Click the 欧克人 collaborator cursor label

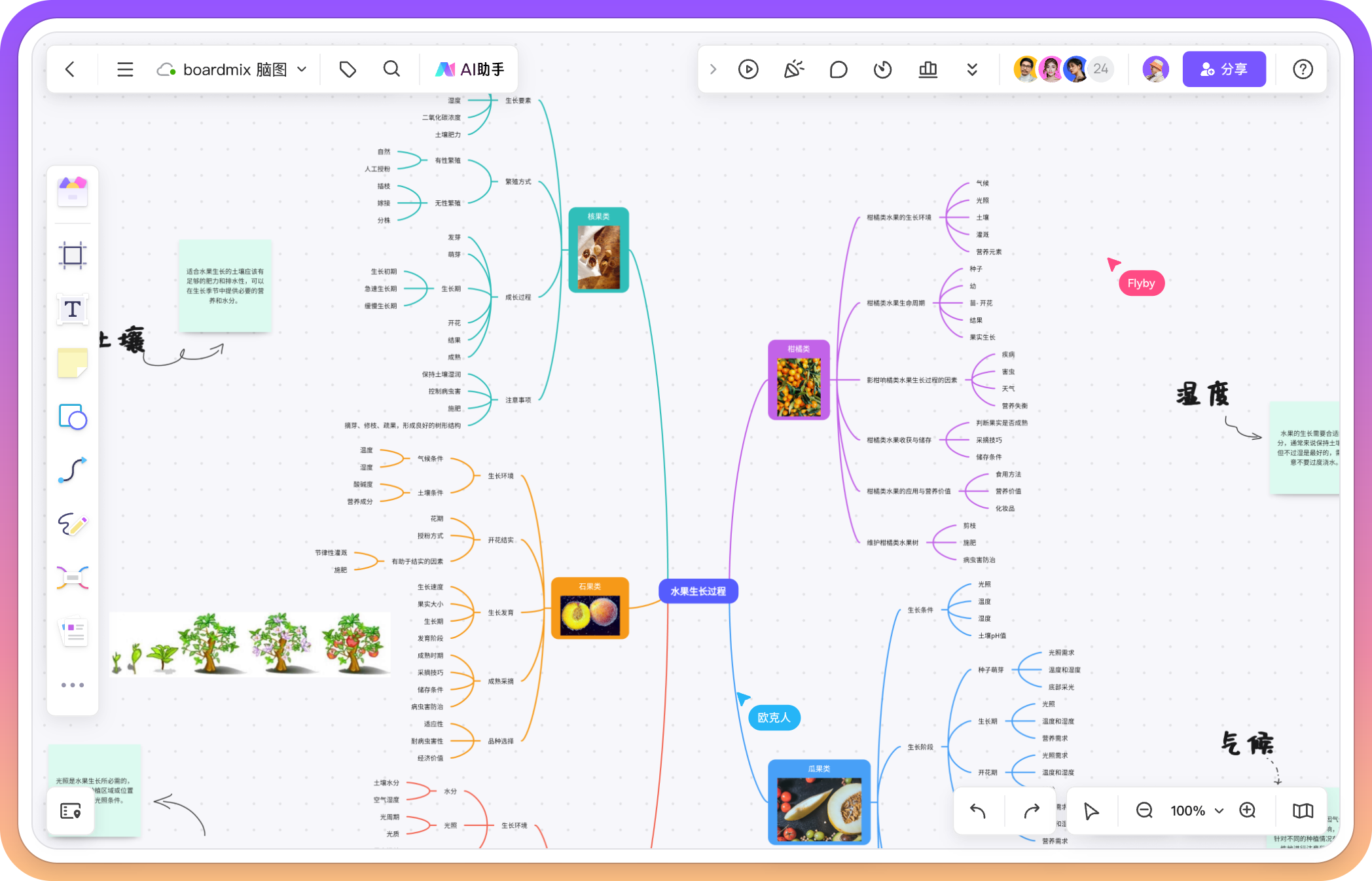tap(774, 717)
